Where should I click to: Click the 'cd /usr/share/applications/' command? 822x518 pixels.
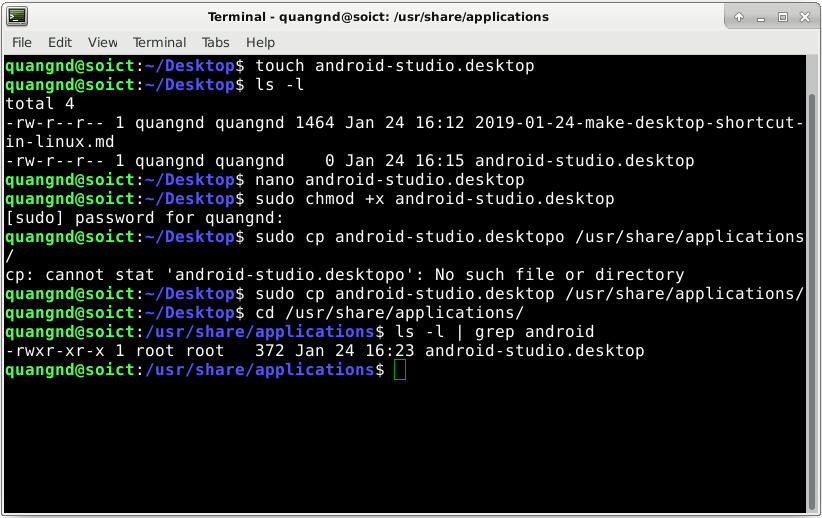[x=390, y=313]
